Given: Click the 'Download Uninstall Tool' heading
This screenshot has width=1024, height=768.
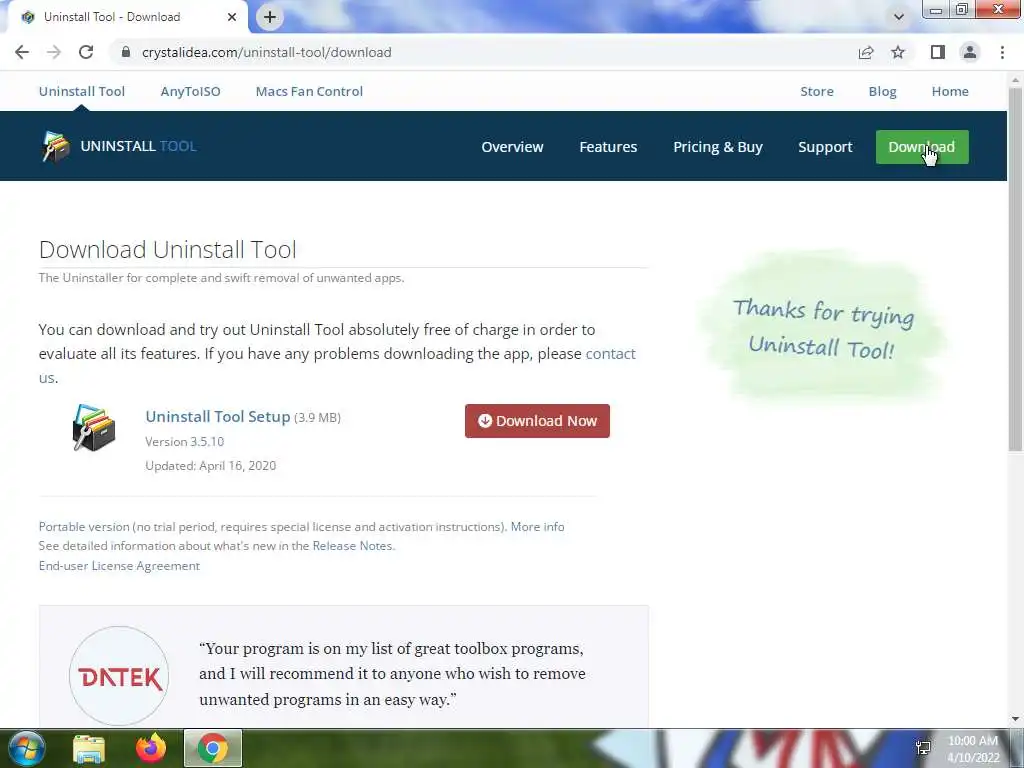Looking at the screenshot, I should 167,249.
